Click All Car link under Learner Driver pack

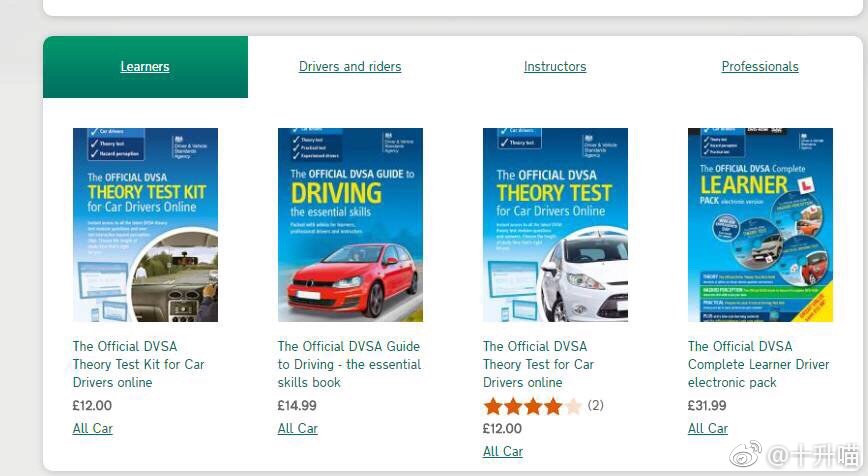(x=707, y=428)
